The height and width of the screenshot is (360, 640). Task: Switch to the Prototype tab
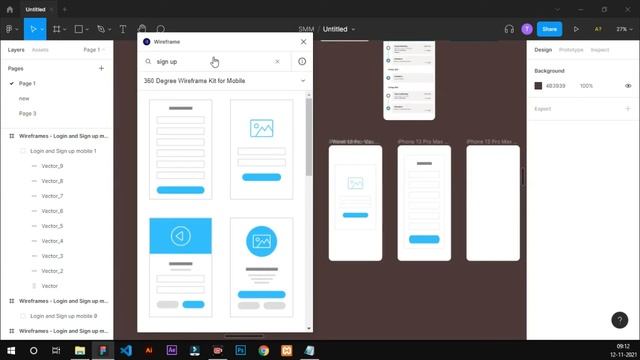[571, 50]
